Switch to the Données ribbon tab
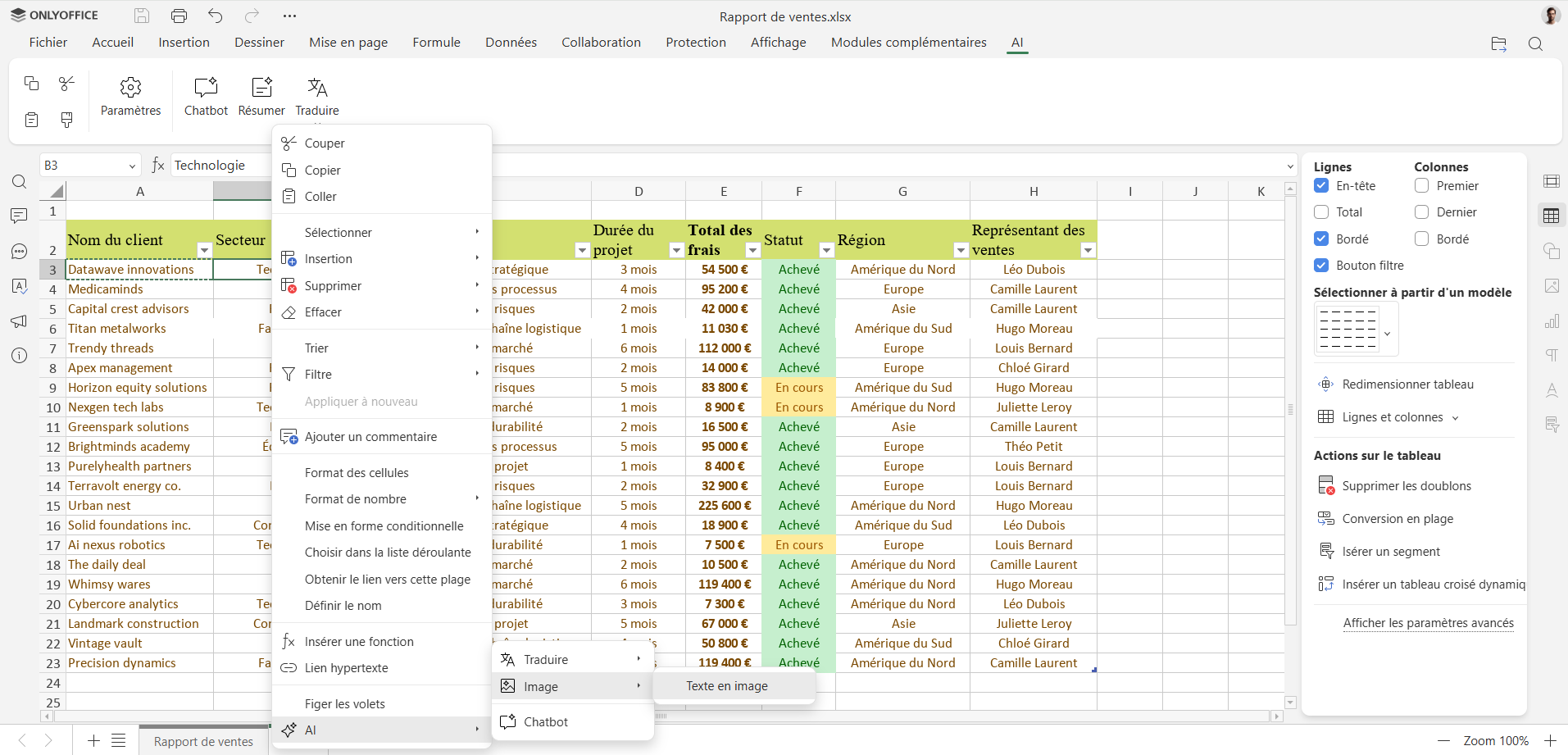 511,43
